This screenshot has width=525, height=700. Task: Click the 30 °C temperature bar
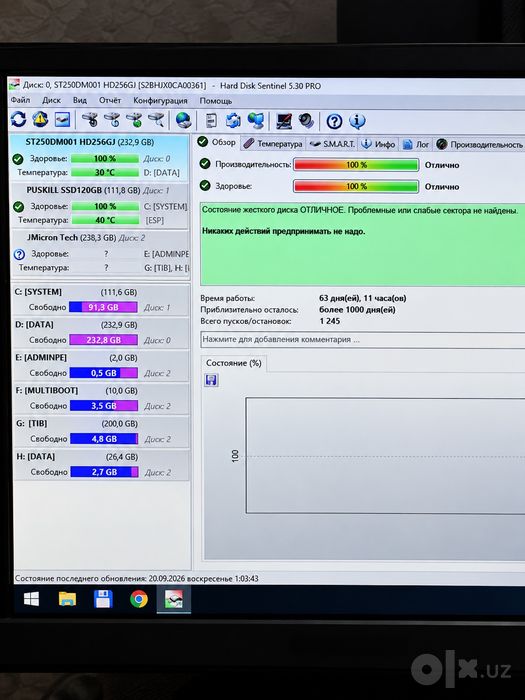pyautogui.click(x=105, y=172)
